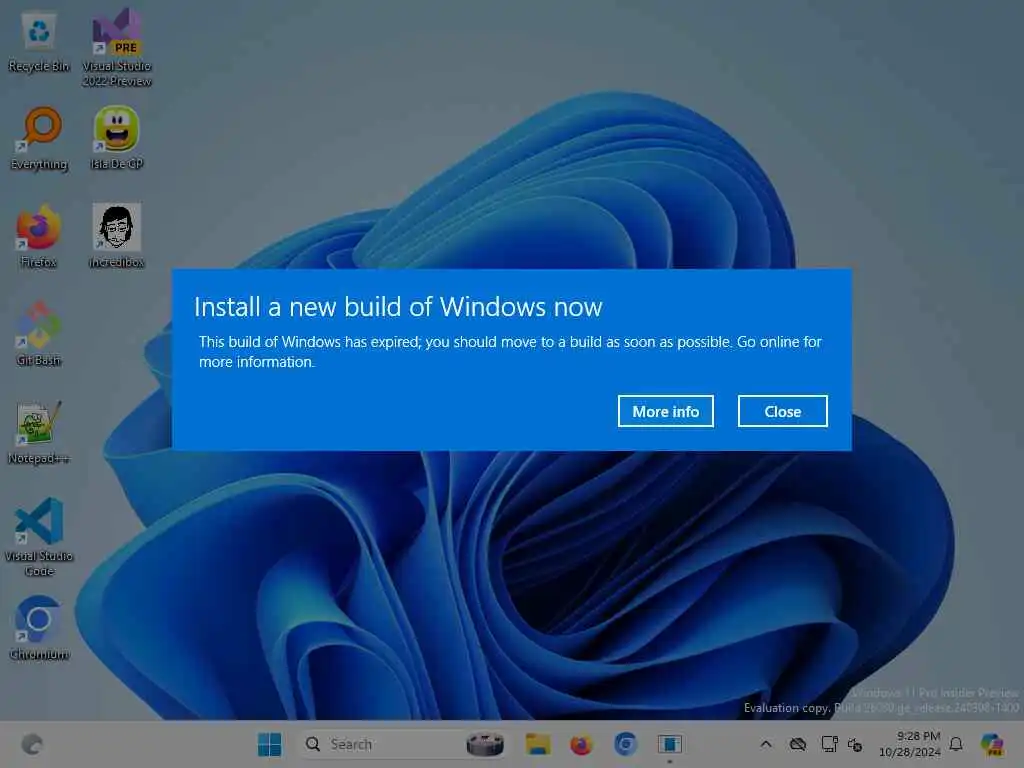This screenshot has height=768, width=1024.
Task: Click the taskbar Search box
Action: [x=403, y=744]
